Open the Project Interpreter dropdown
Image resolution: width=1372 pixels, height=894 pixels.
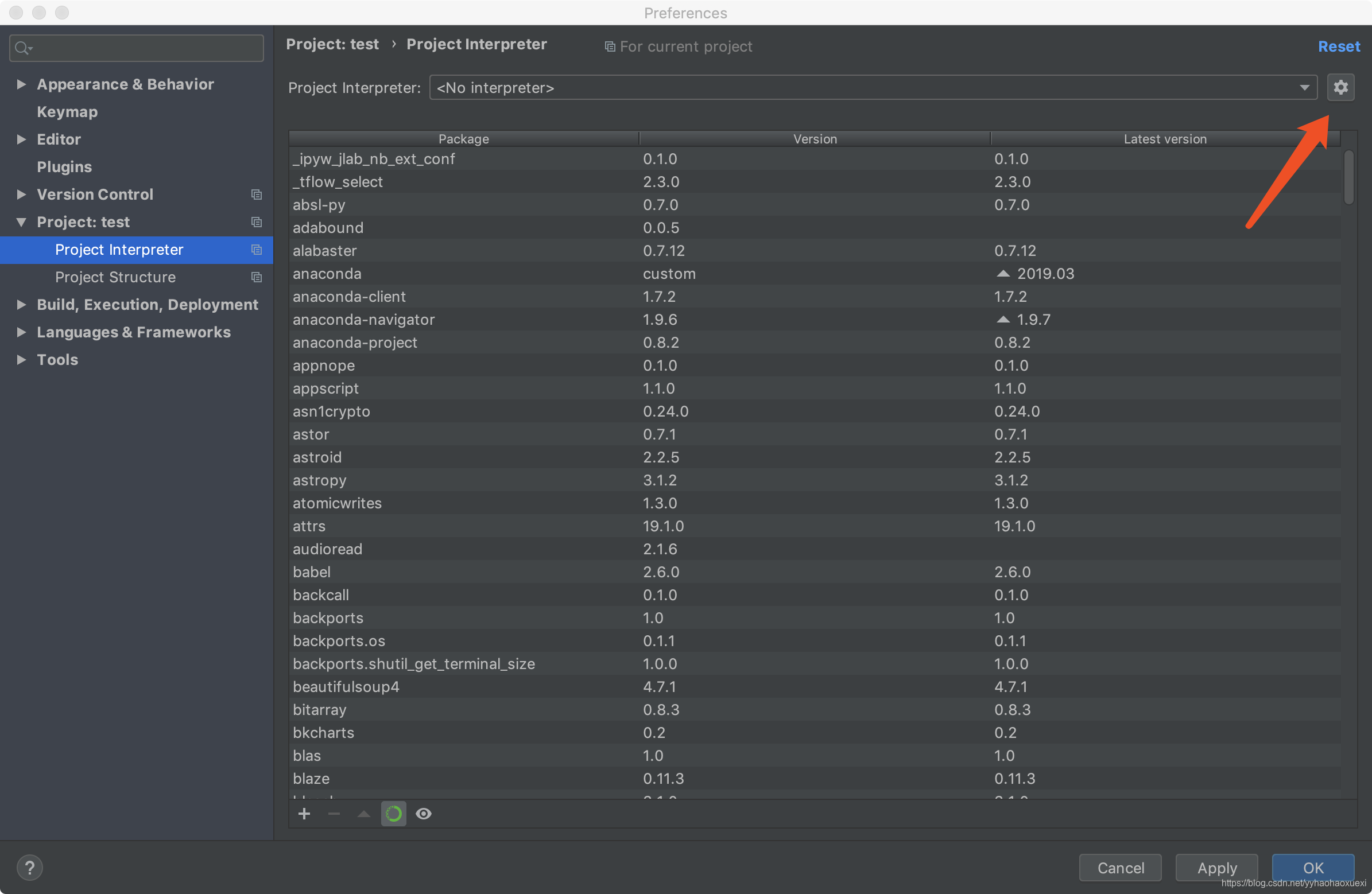(x=873, y=88)
